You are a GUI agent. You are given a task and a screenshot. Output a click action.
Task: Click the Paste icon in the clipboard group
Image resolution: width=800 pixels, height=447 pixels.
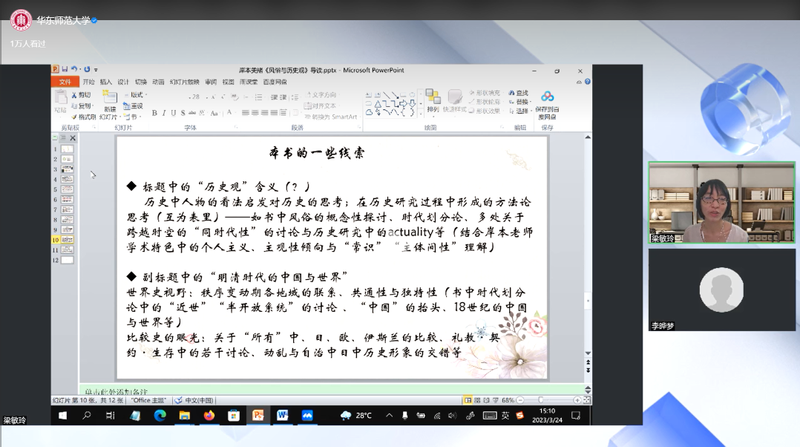[x=62, y=102]
